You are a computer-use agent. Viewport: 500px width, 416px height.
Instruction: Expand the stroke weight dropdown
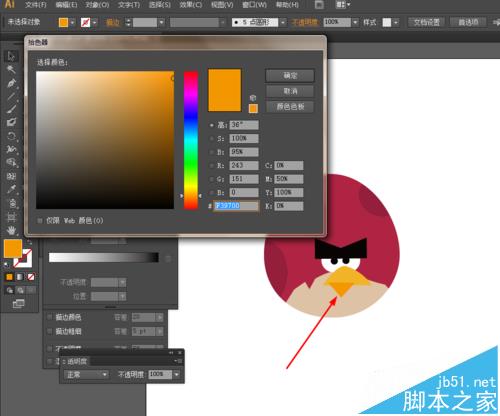[161, 23]
